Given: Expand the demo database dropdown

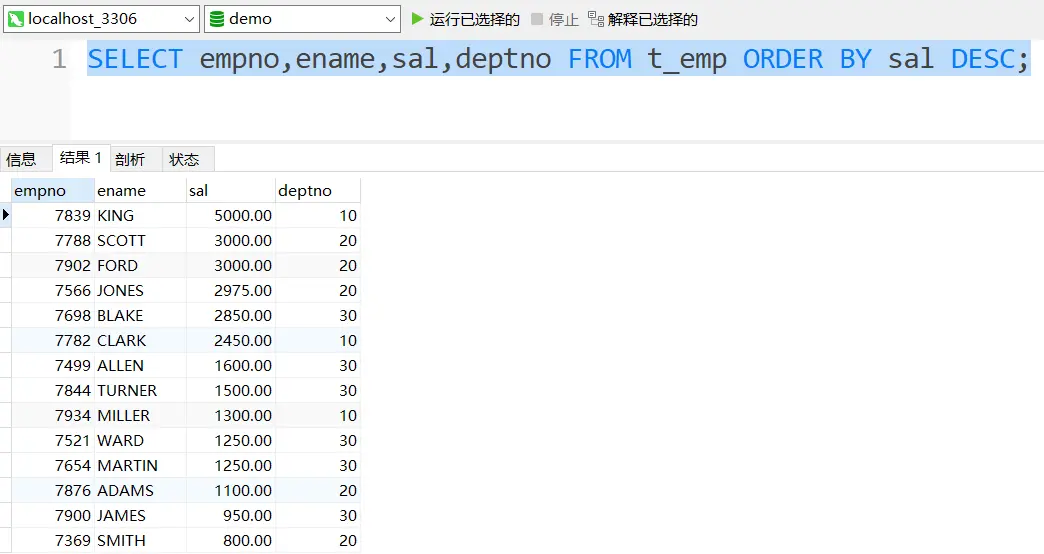Looking at the screenshot, I should click(391, 19).
